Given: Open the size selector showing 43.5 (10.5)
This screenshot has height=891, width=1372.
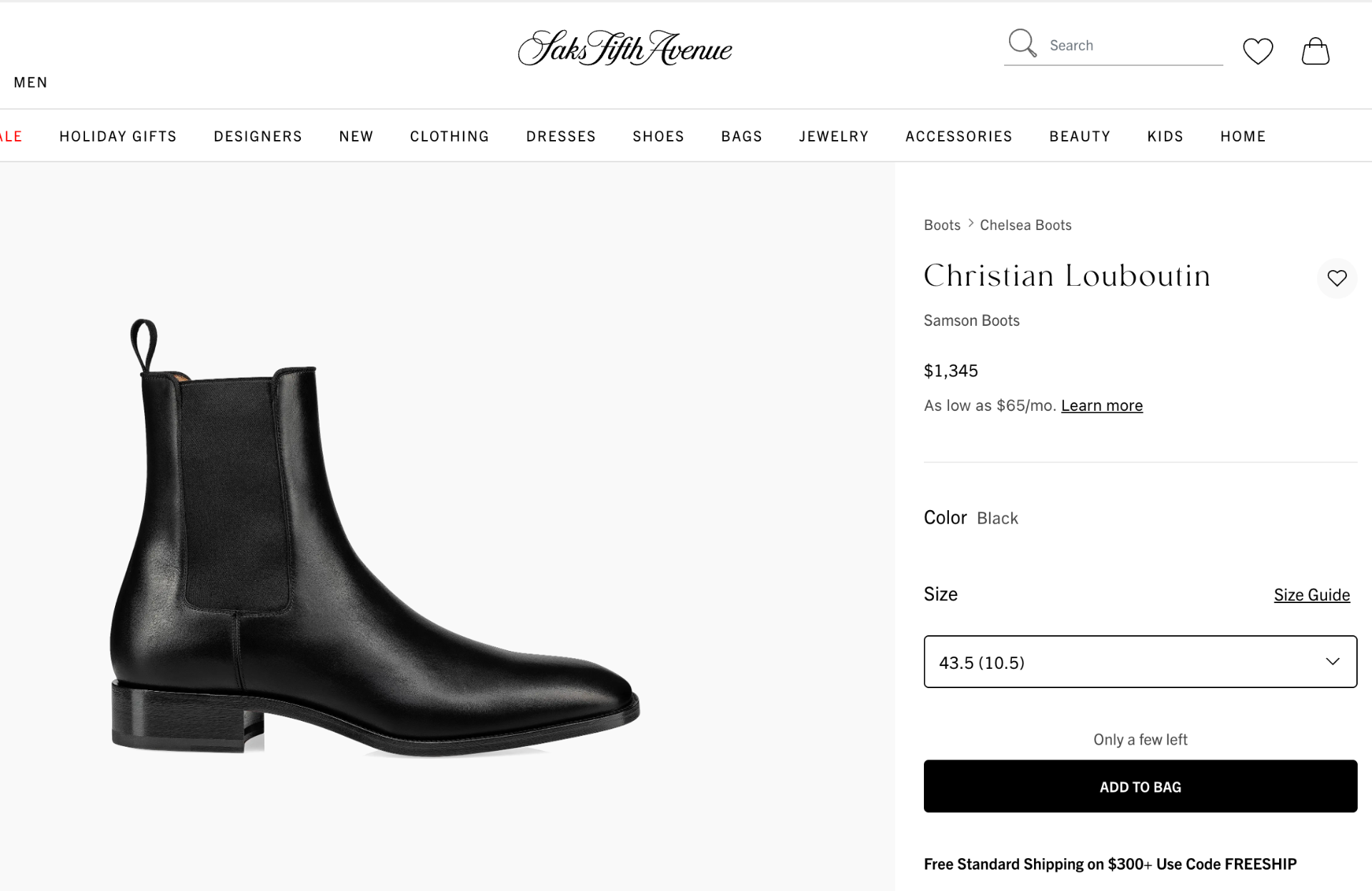Looking at the screenshot, I should pos(1140,662).
